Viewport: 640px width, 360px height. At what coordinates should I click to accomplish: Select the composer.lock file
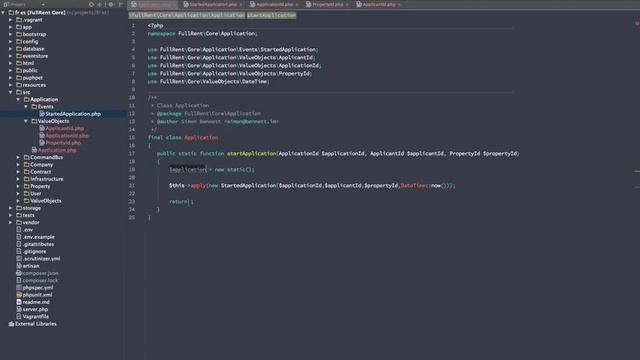click(40, 280)
